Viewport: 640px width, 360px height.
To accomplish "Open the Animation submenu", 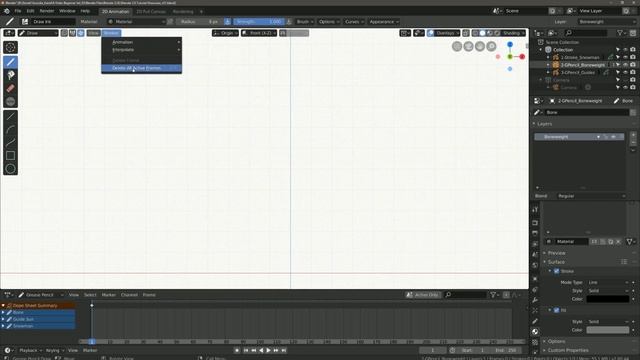I will pyautogui.click(x=141, y=42).
